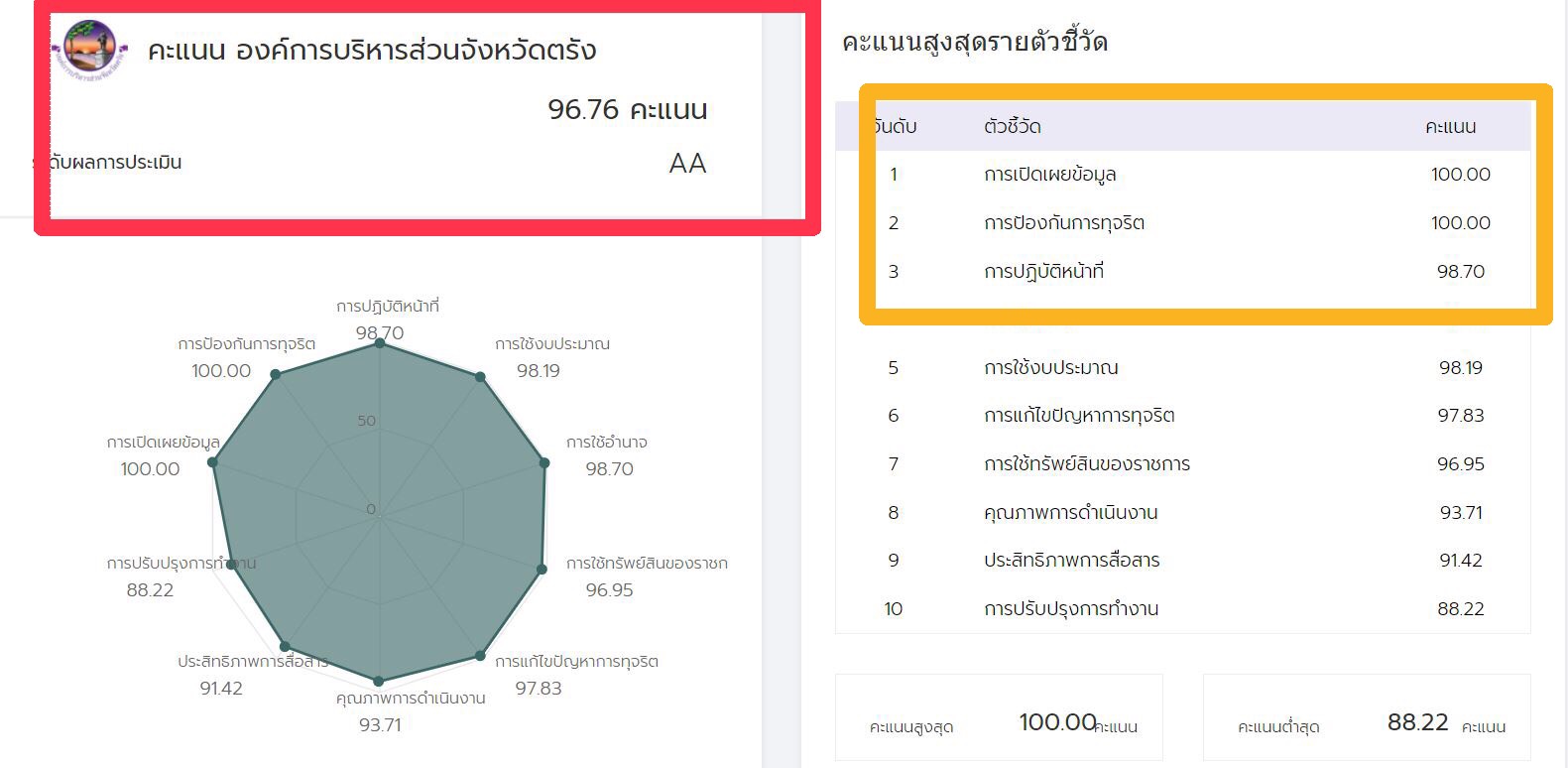Open the การป้องกันการทุจริต table row

tap(1182, 223)
